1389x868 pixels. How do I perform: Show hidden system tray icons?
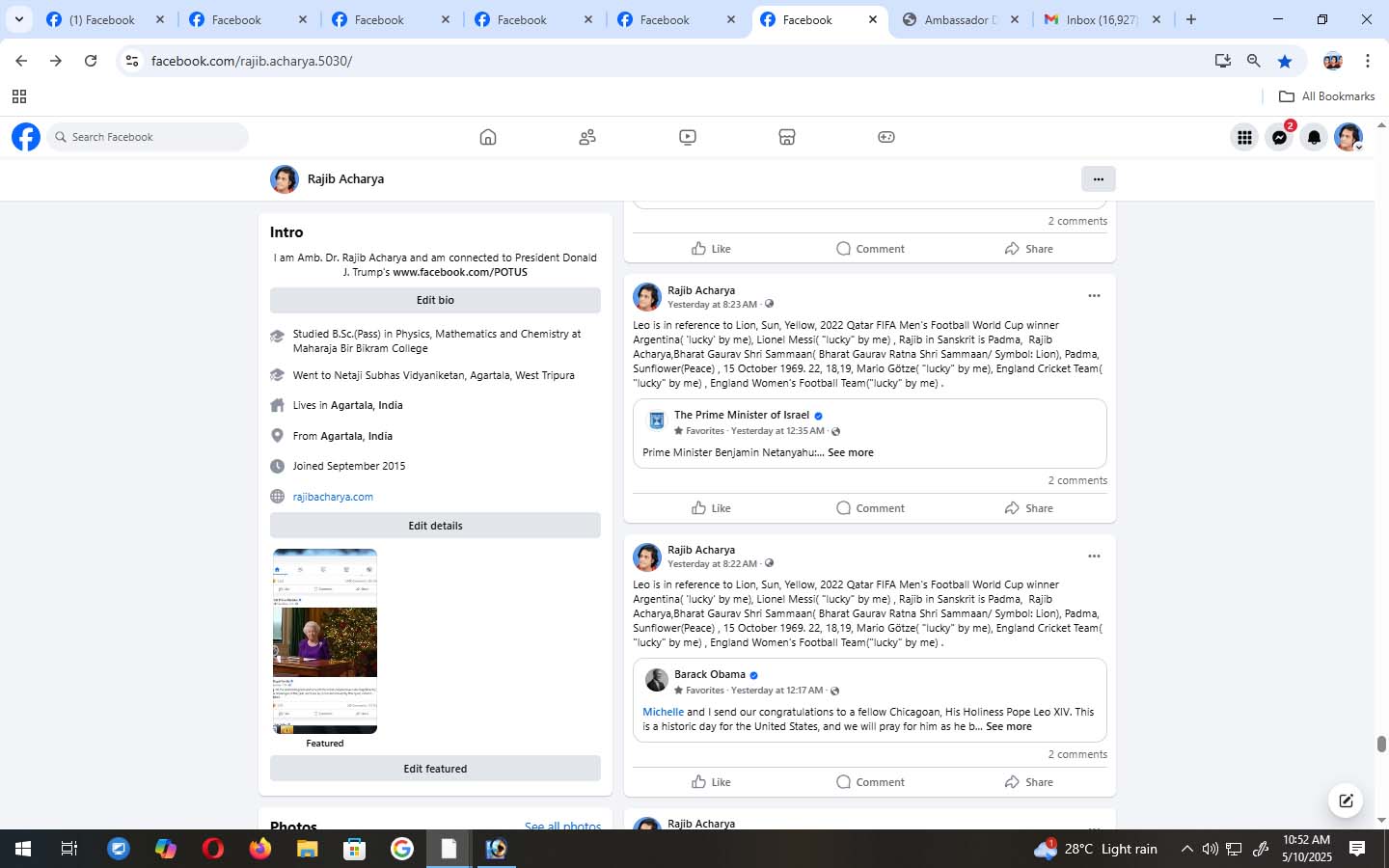point(1186,849)
